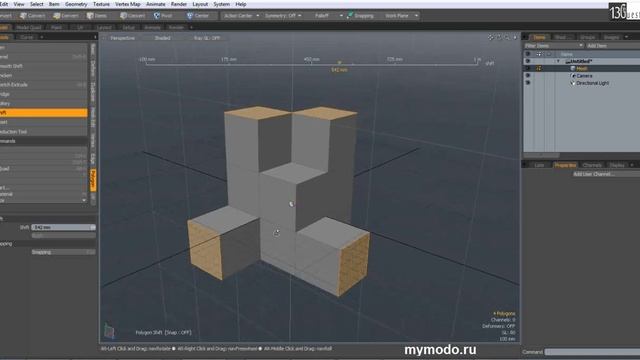Open the System menu
This screenshot has width=640, height=360.
[x=222, y=4]
